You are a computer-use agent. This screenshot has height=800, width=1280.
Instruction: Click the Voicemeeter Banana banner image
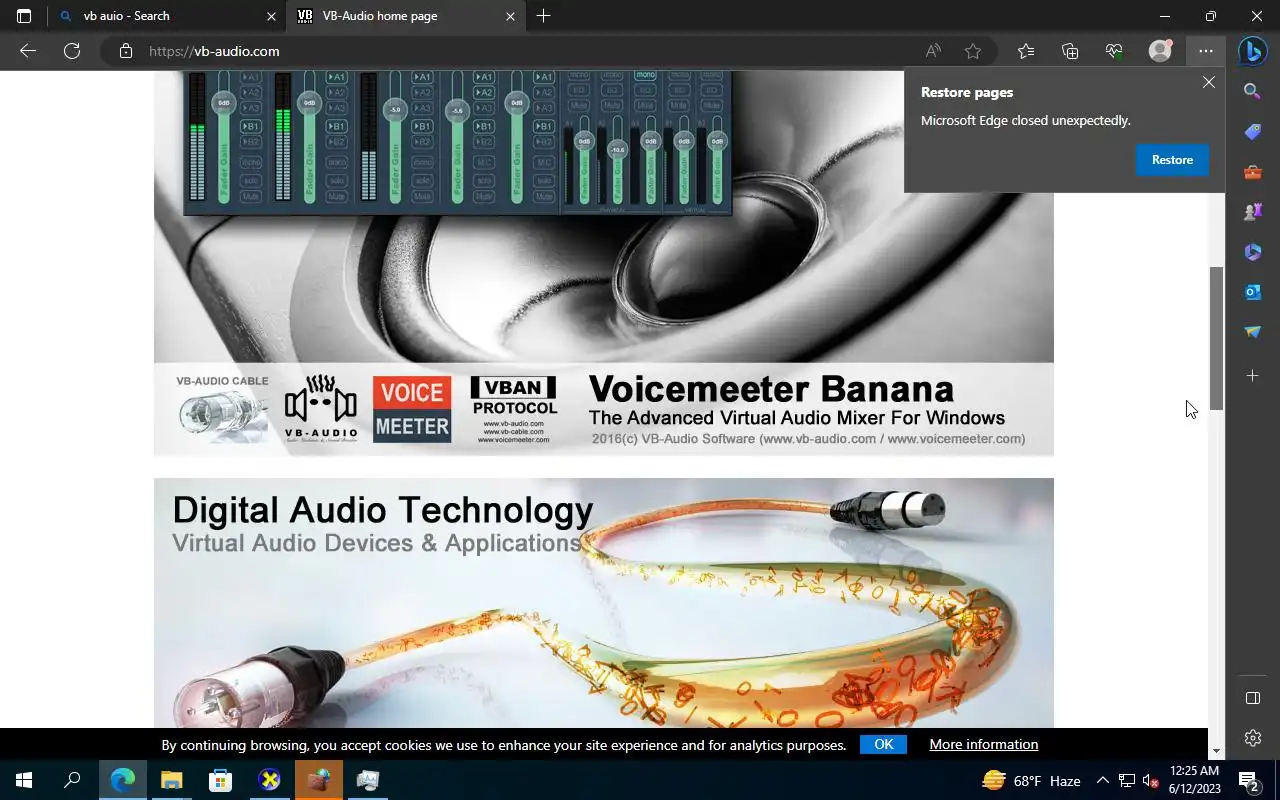604,264
